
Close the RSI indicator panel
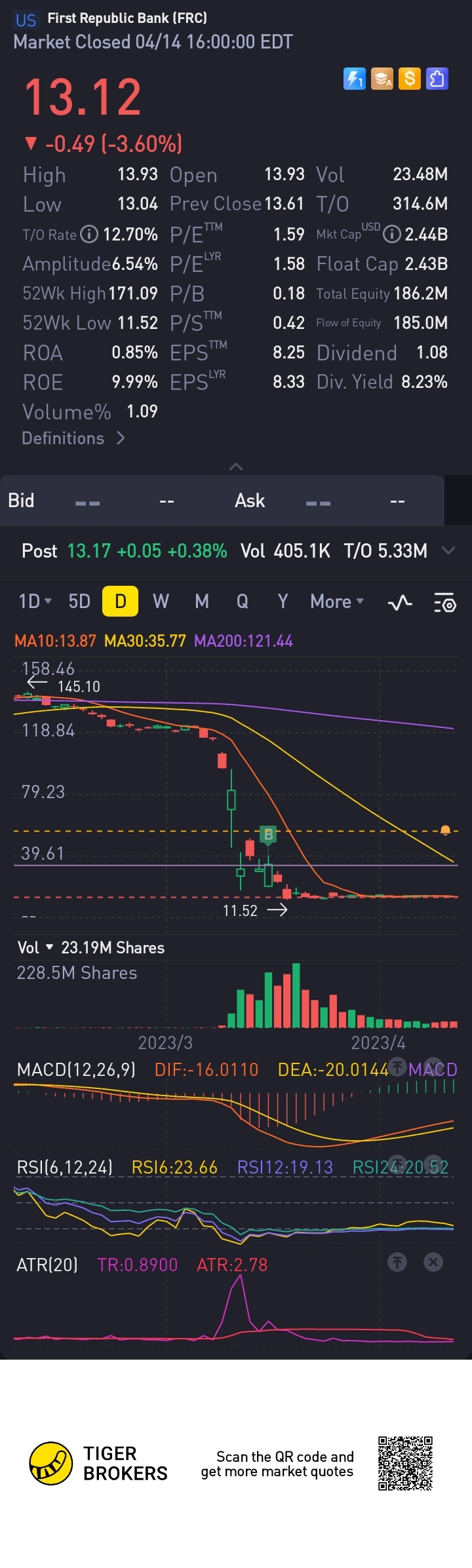click(x=433, y=1164)
